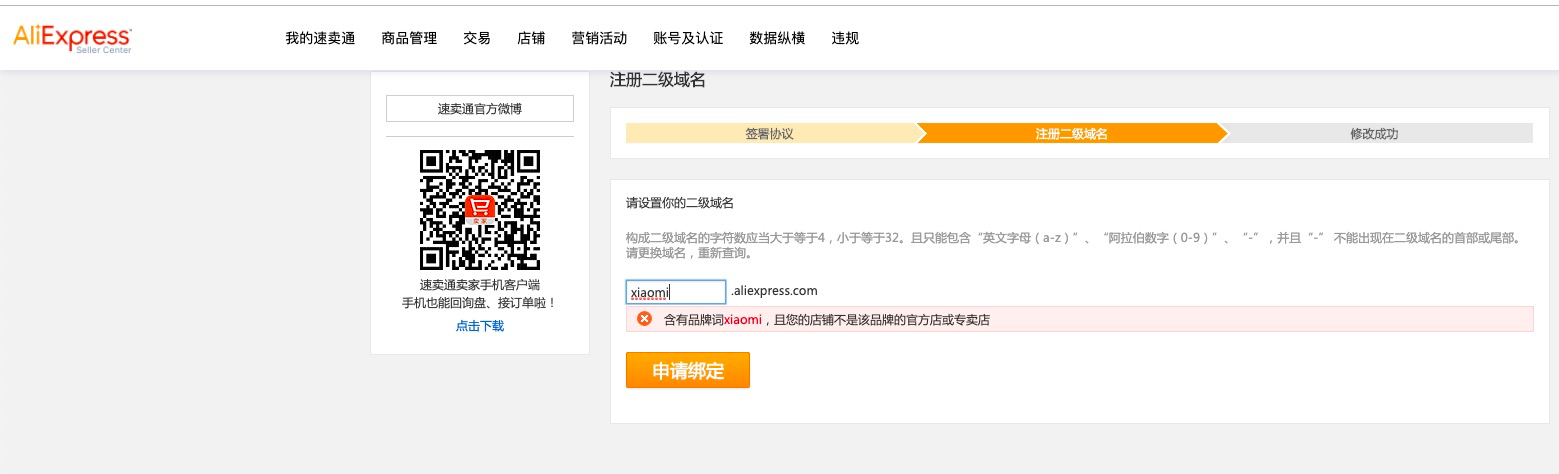1559x474 pixels.
Task: Click the seller app QR code
Action: pos(480,210)
